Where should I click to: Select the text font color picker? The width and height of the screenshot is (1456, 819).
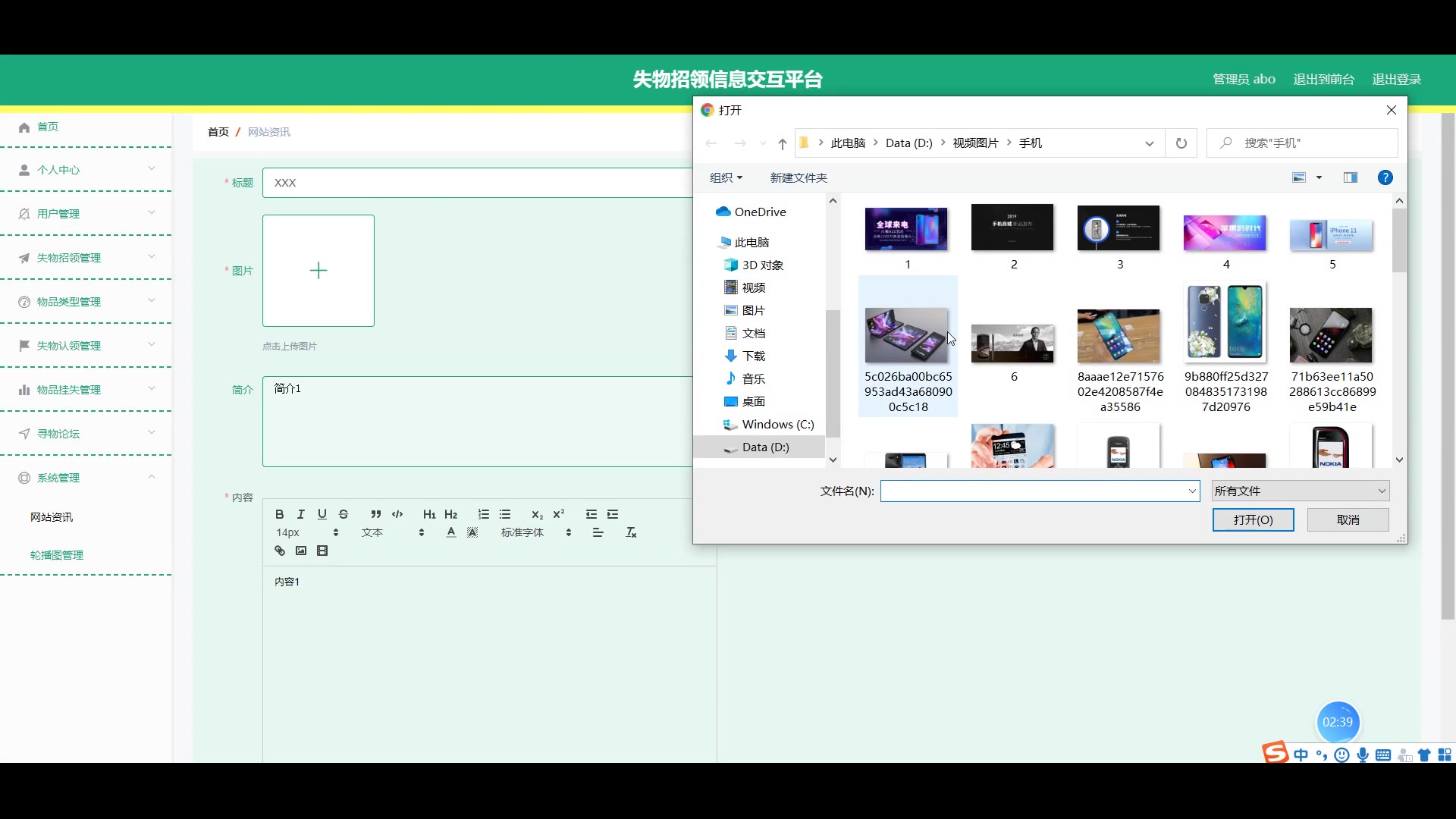[451, 532]
